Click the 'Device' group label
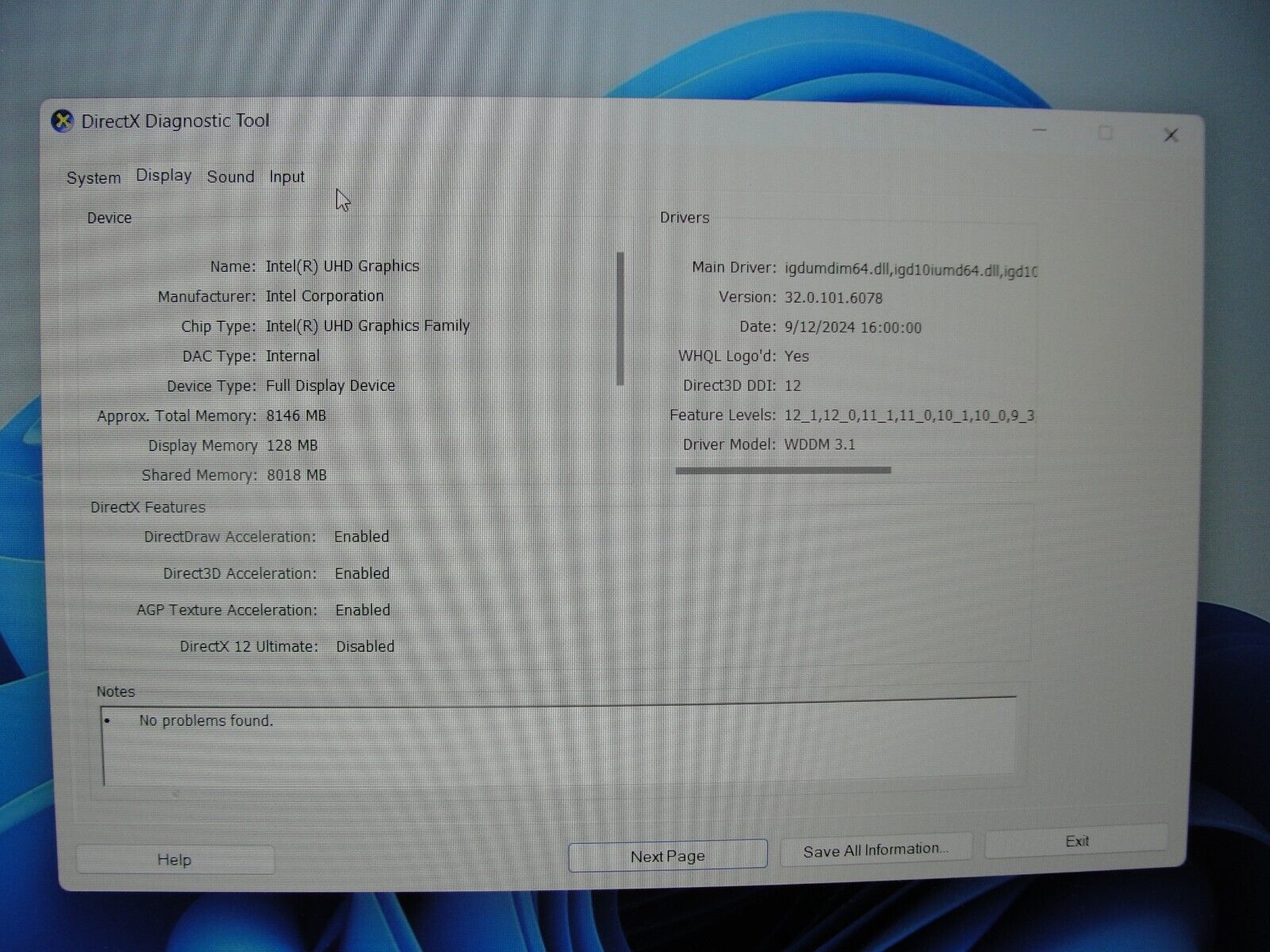The height and width of the screenshot is (952, 1270). [x=110, y=217]
